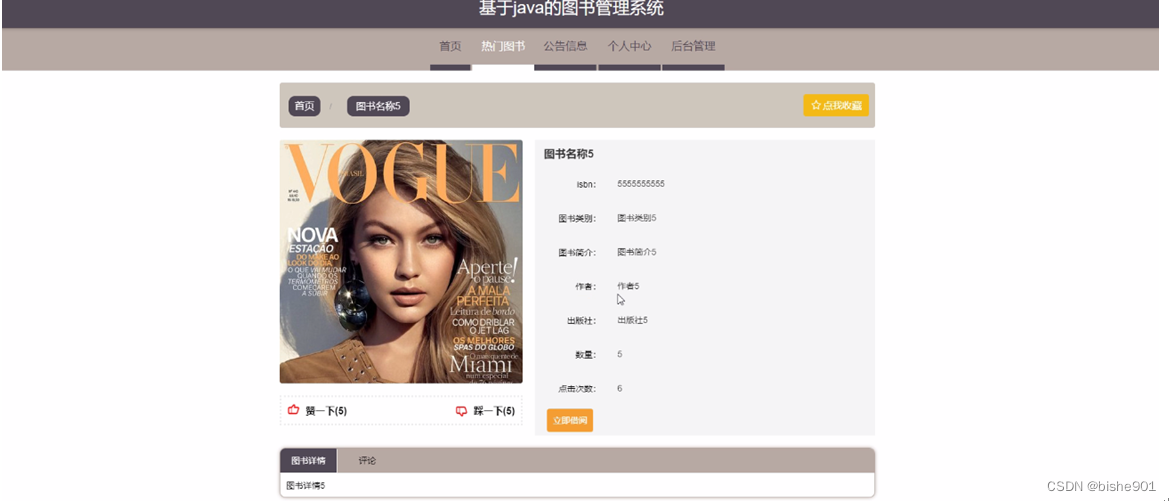The image size is (1171, 501).
Task: Click the 首页 breadcrumb link
Action: tap(305, 106)
